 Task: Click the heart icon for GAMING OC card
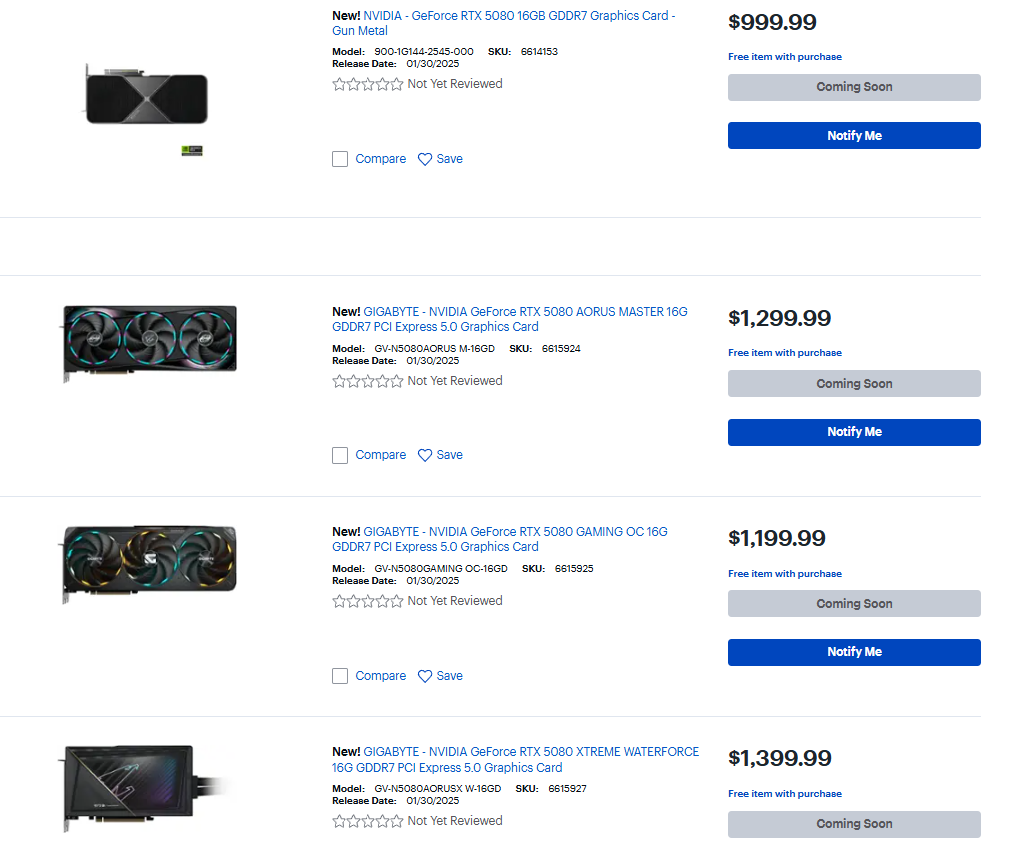pos(425,676)
